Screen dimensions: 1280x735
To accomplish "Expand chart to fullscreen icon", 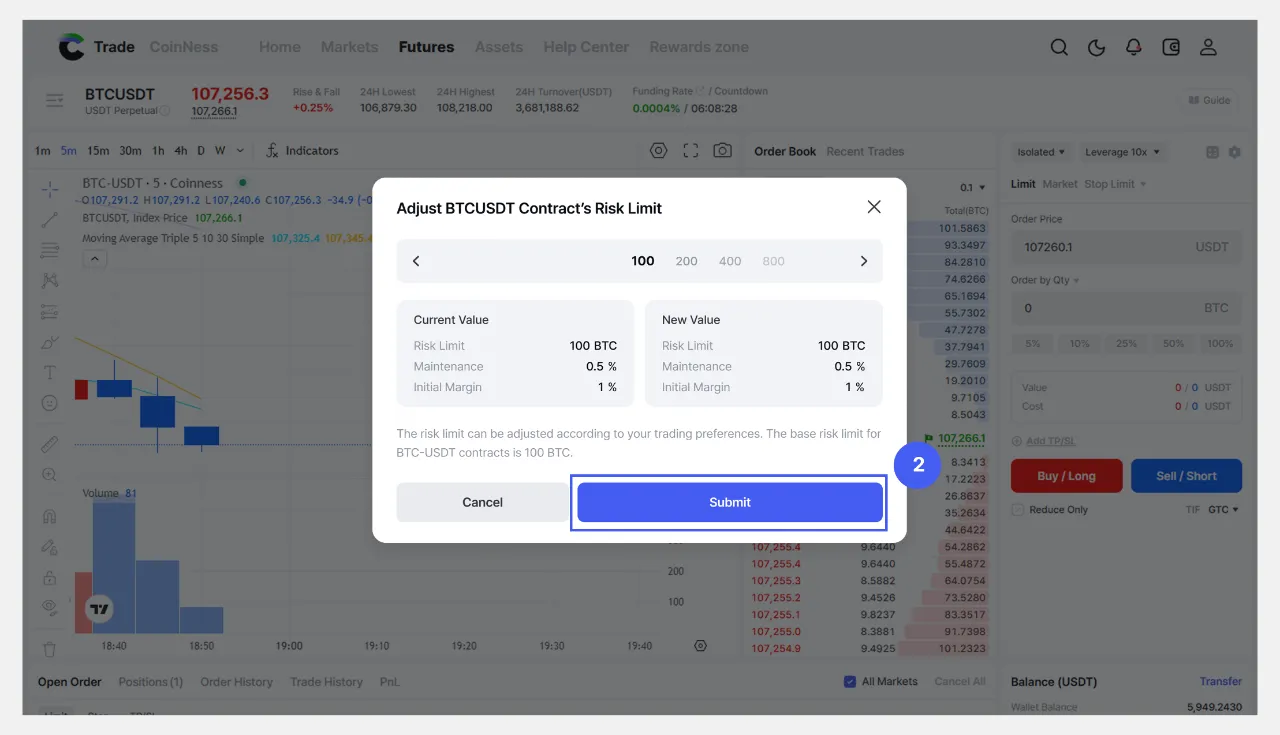I will click(690, 151).
